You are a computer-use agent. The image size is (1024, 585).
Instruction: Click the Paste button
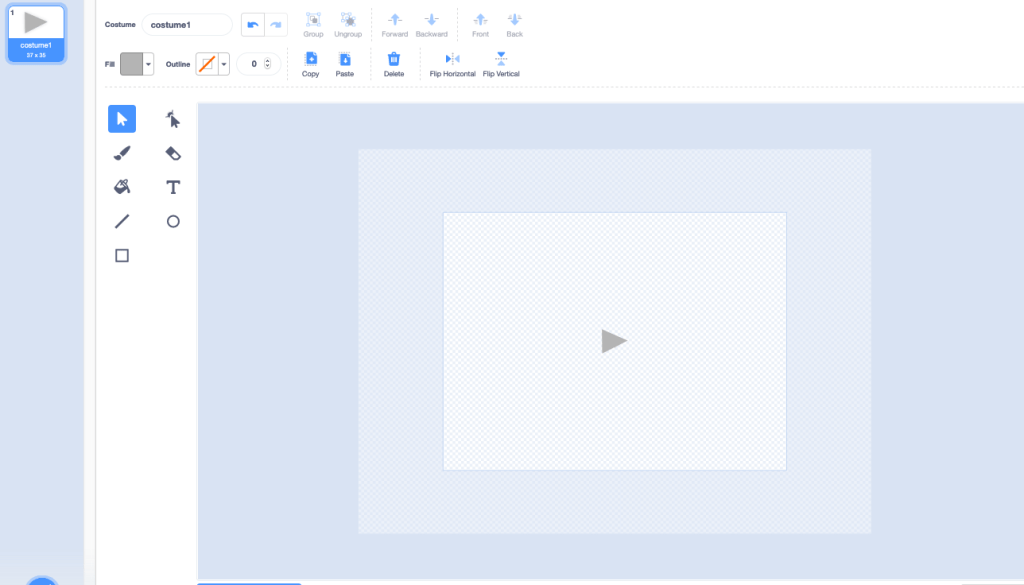pyautogui.click(x=344, y=63)
